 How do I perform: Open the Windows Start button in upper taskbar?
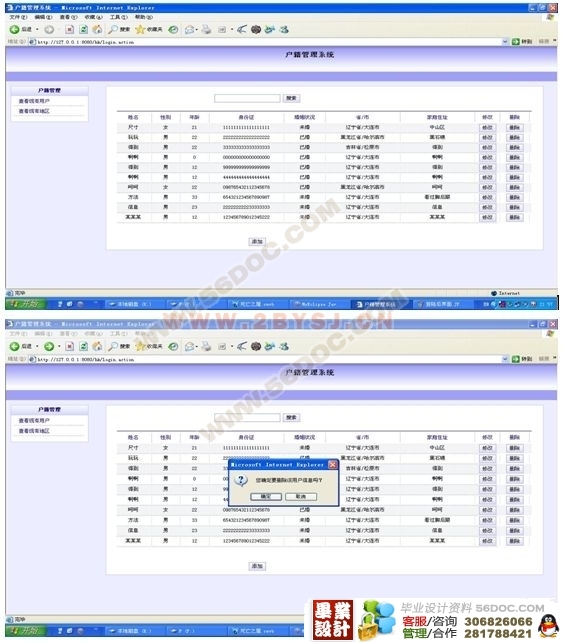pyautogui.click(x=25, y=304)
